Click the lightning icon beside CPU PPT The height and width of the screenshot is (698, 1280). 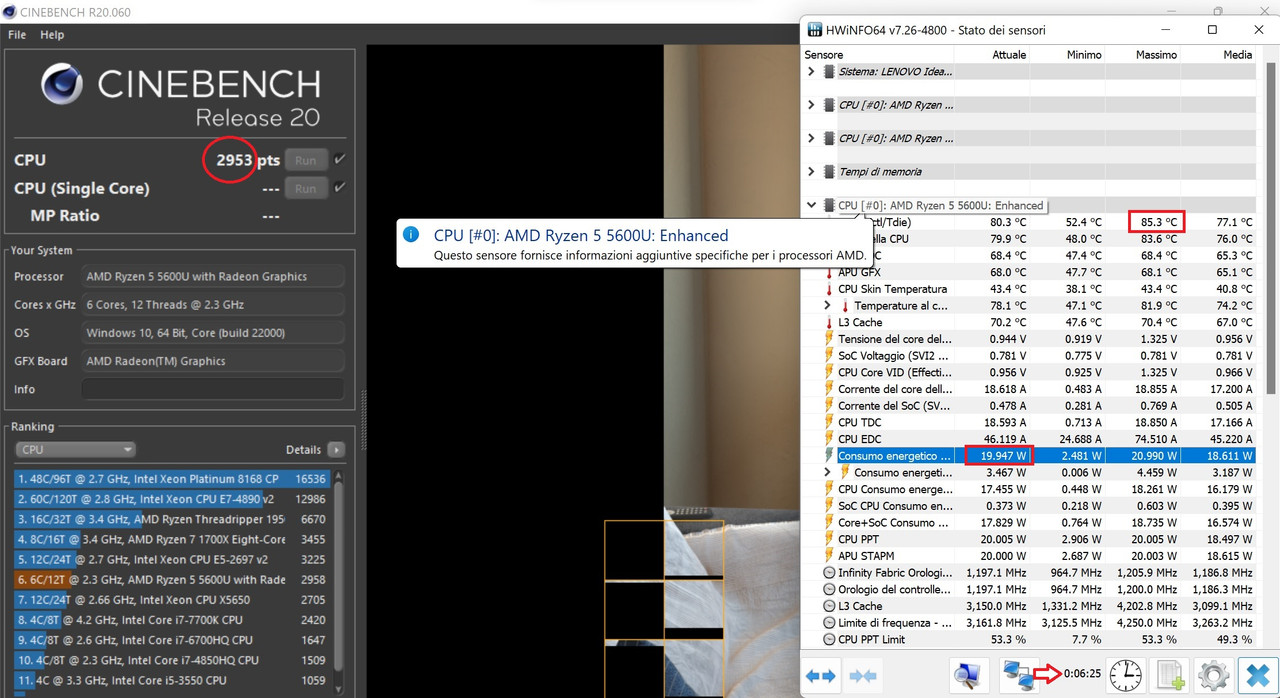tap(828, 539)
